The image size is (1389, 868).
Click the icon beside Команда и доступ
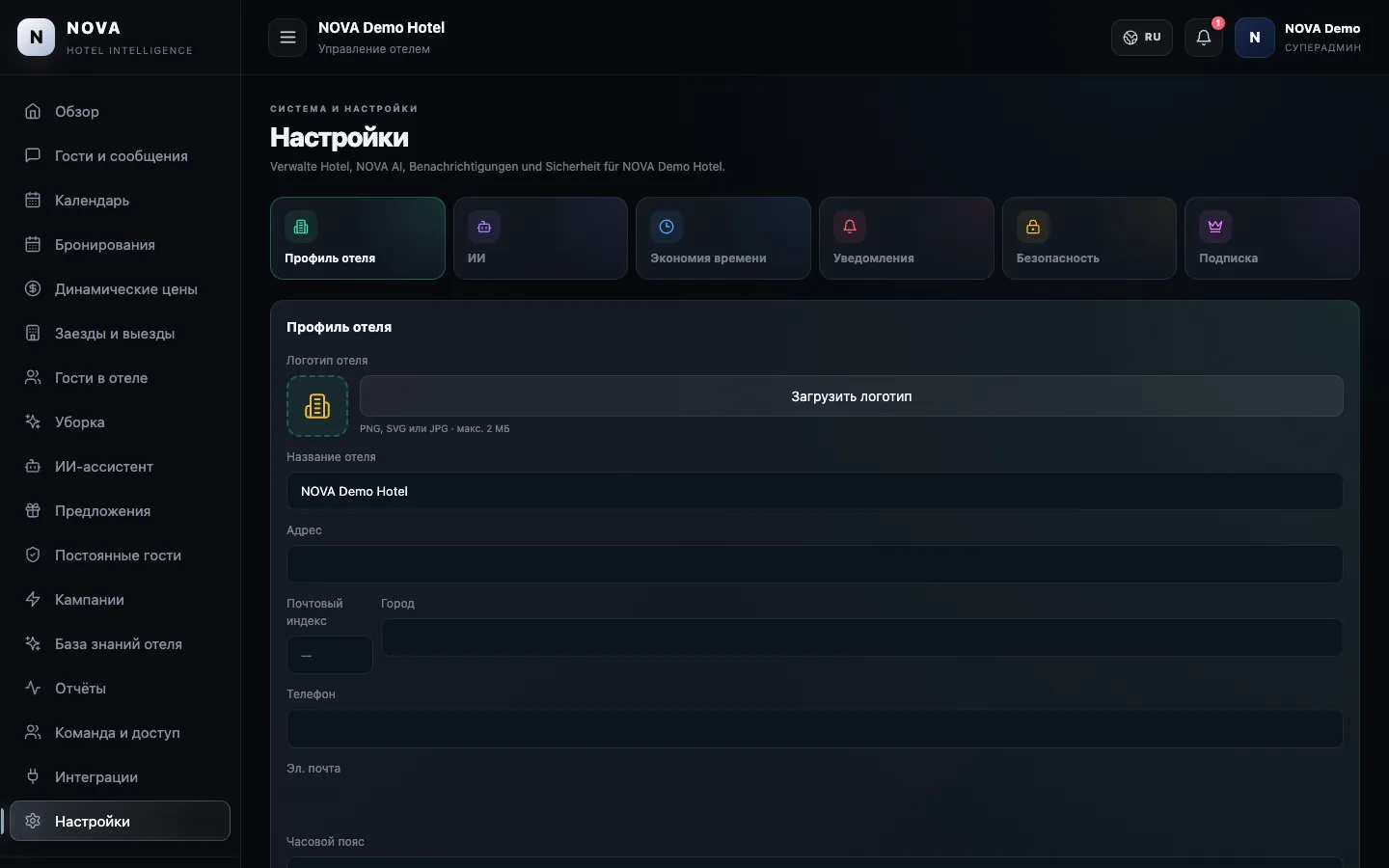coord(33,732)
